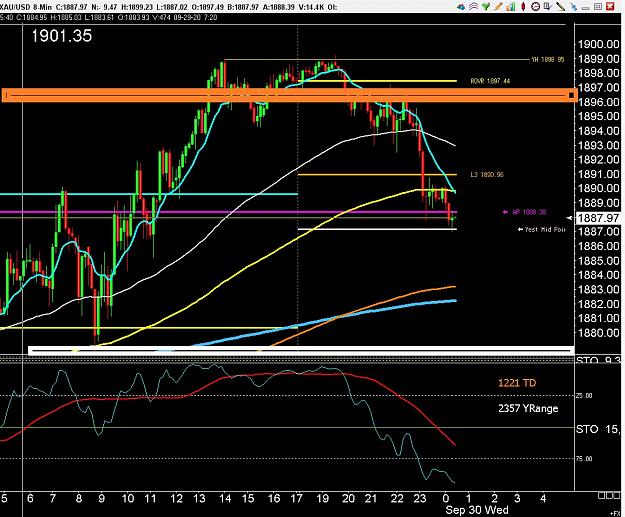Click the 17 hour mark on the time axis
The width and height of the screenshot is (625, 517).
click(x=296, y=498)
